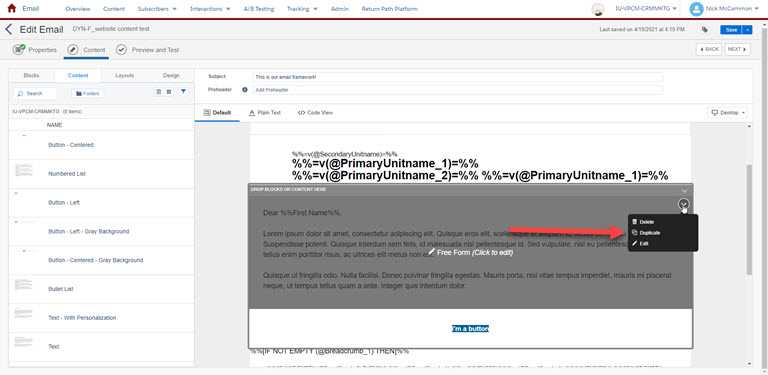
Task: Switch to Plain Text view
Action: (x=265, y=113)
